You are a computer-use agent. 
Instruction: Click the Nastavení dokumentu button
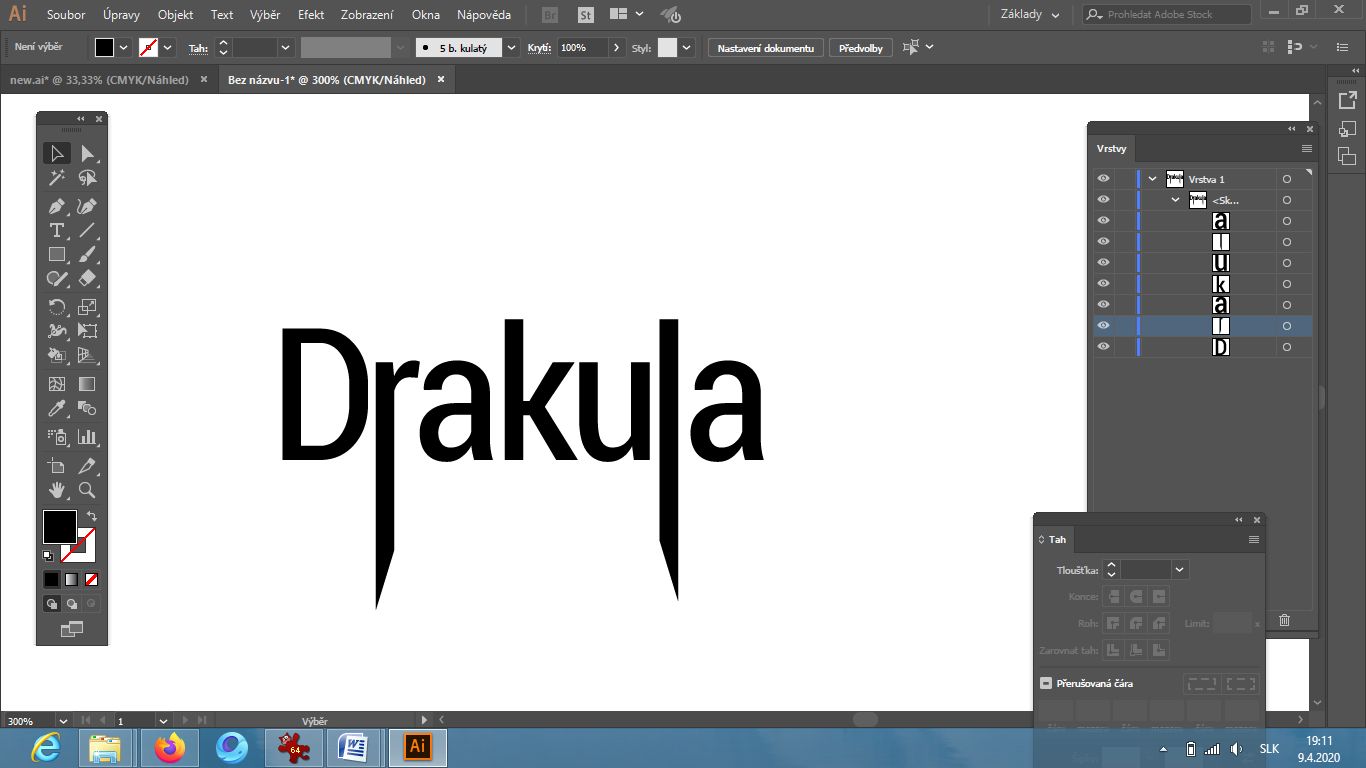(x=765, y=47)
